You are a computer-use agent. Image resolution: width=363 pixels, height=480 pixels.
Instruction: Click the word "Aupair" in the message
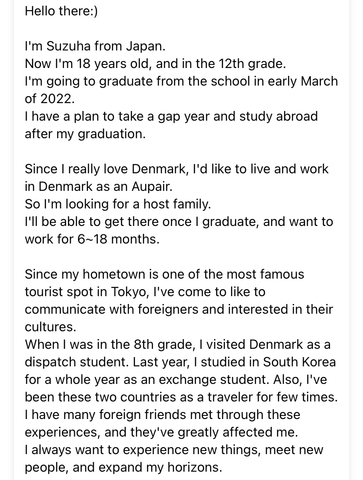point(150,186)
